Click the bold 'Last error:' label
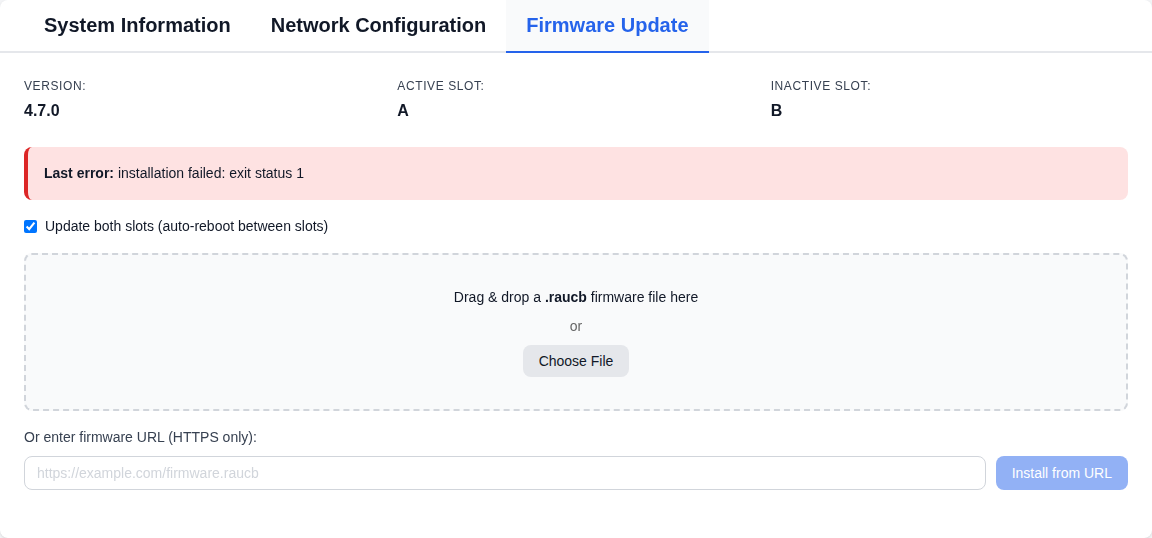 coord(79,173)
